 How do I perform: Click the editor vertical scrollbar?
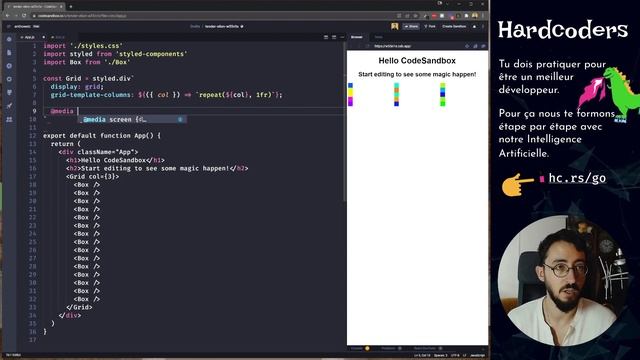[345, 122]
